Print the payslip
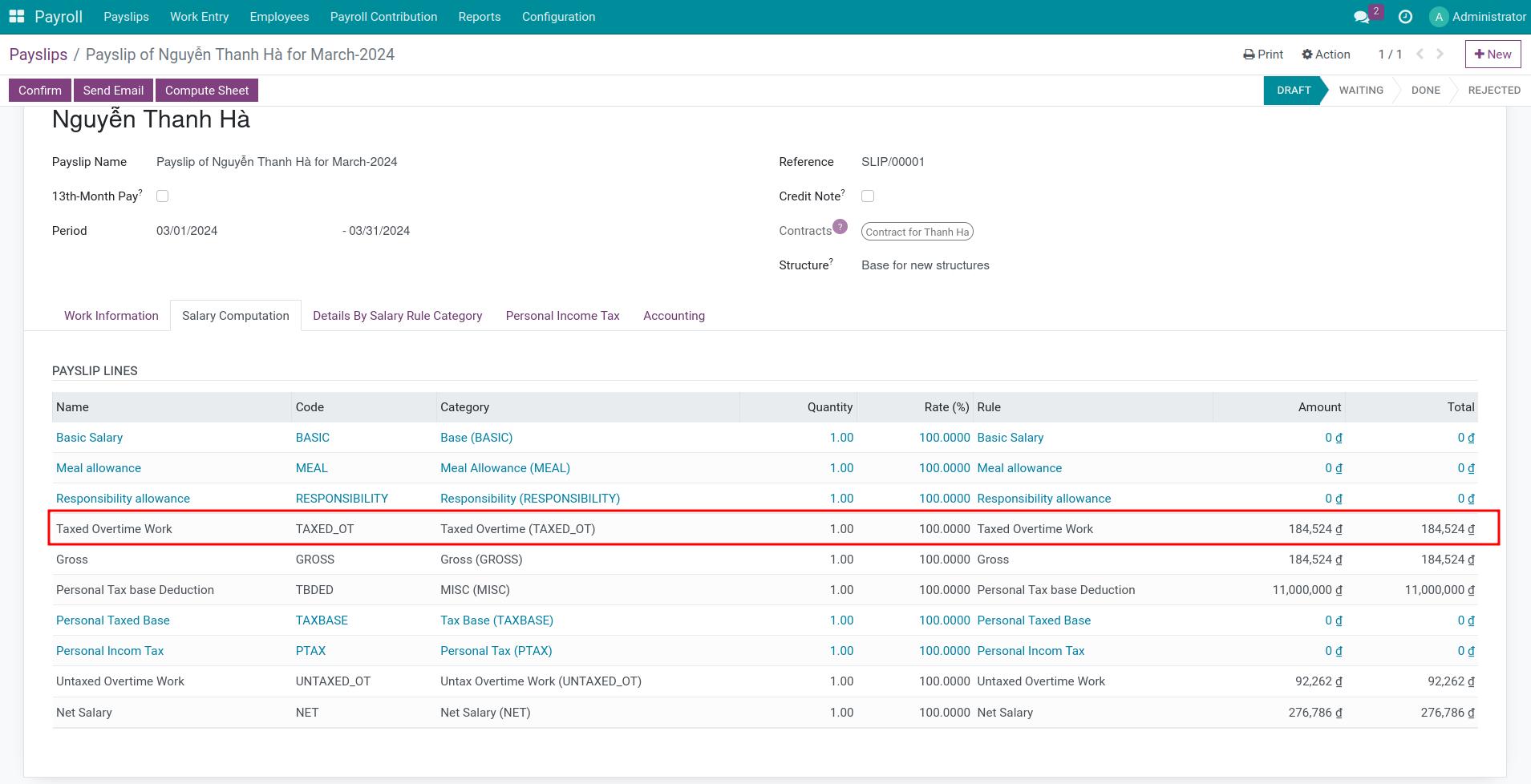This screenshot has width=1531, height=784. [x=1263, y=55]
